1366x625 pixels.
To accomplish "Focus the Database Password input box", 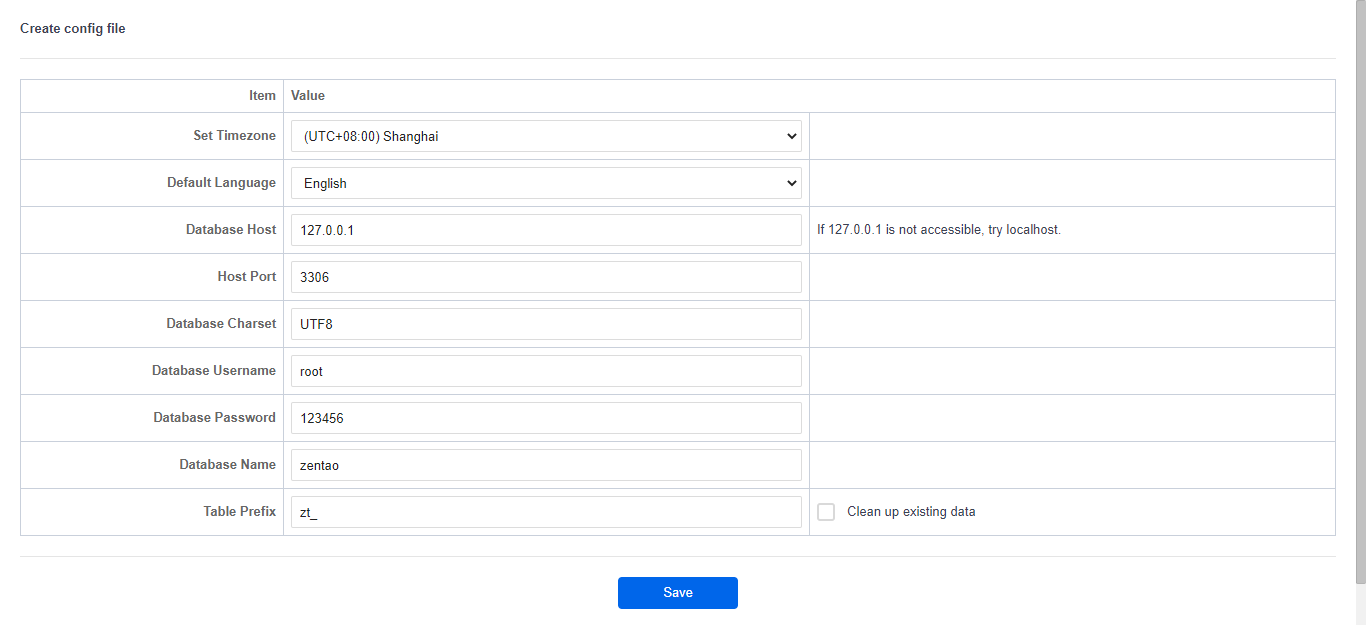I will pos(546,418).
